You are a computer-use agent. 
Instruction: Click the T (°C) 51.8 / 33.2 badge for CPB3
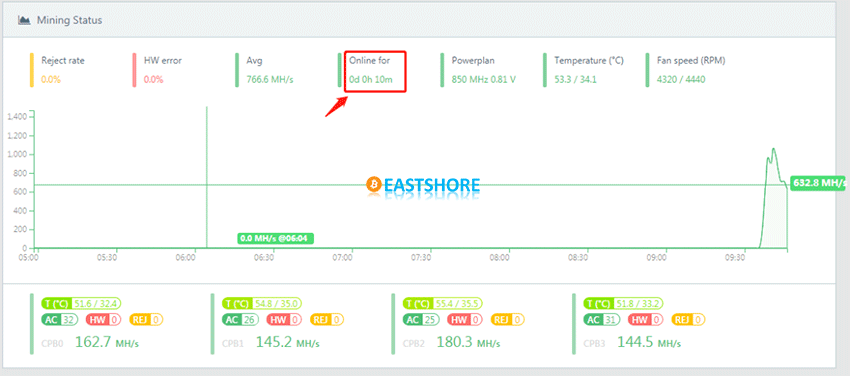(623, 303)
